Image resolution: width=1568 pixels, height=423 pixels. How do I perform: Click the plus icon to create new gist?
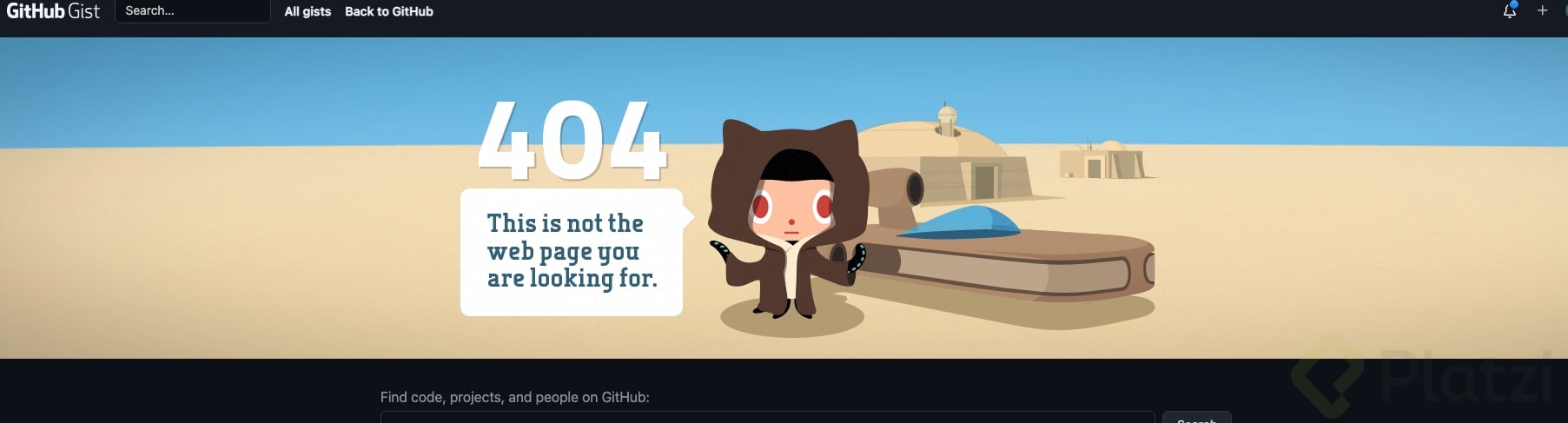(x=1542, y=11)
